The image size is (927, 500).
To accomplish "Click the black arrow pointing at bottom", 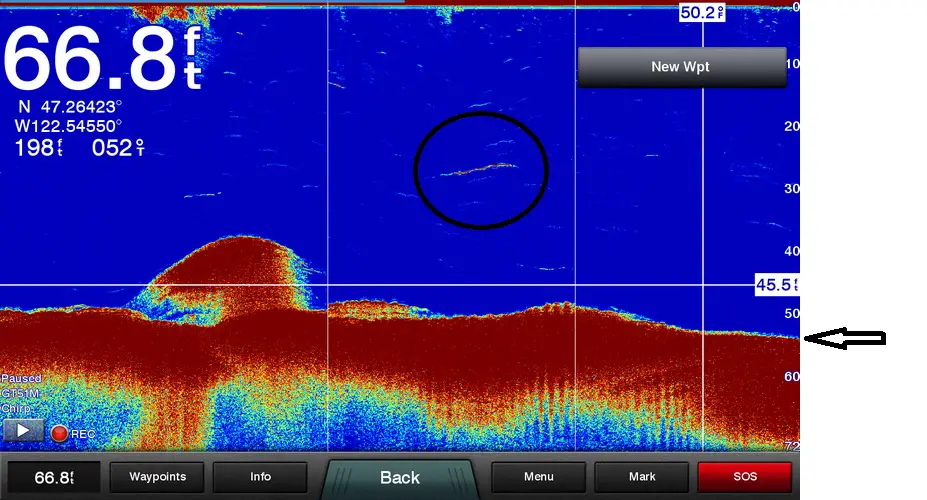I will [x=845, y=339].
